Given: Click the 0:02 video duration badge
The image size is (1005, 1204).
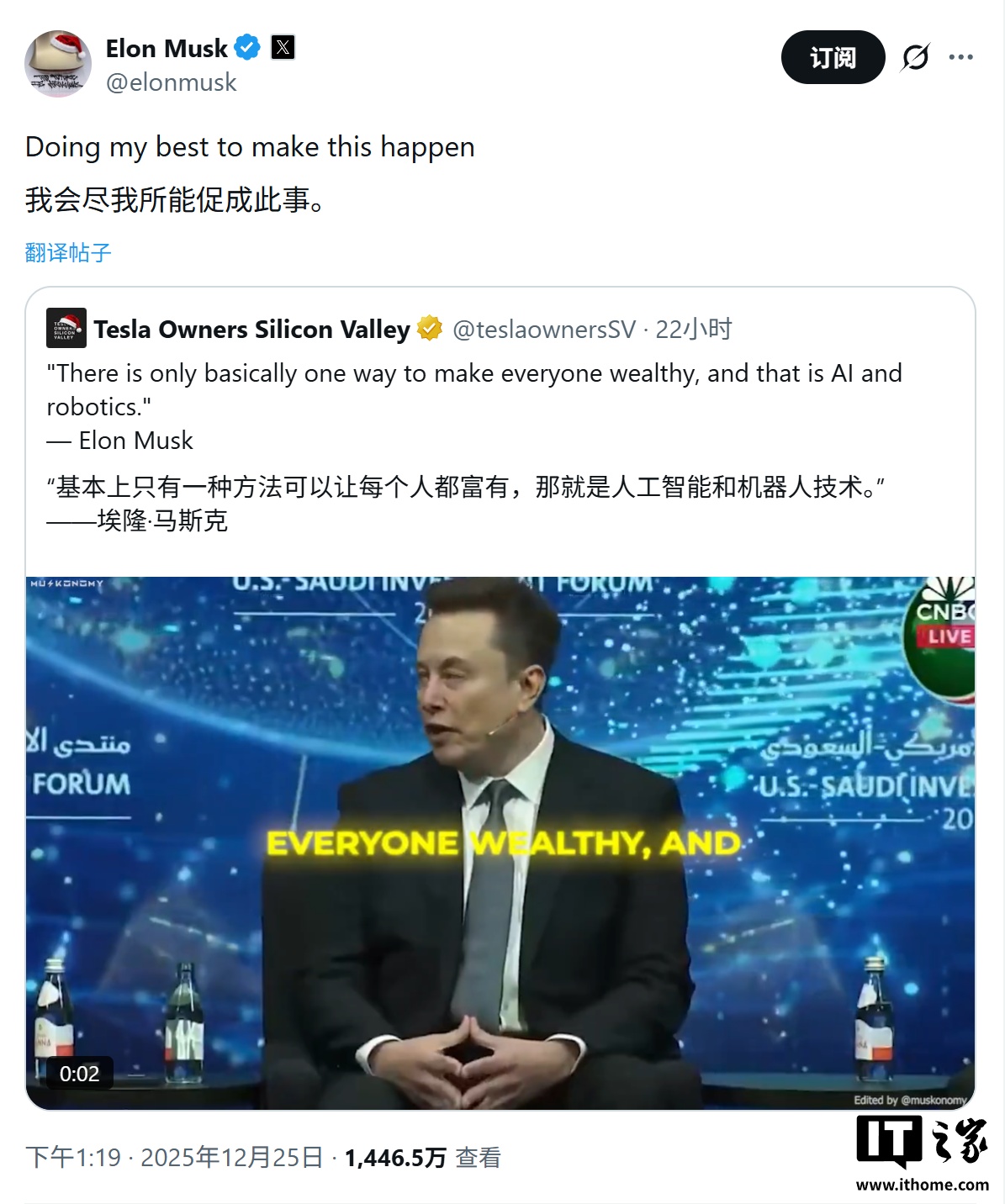Looking at the screenshot, I should (79, 1074).
